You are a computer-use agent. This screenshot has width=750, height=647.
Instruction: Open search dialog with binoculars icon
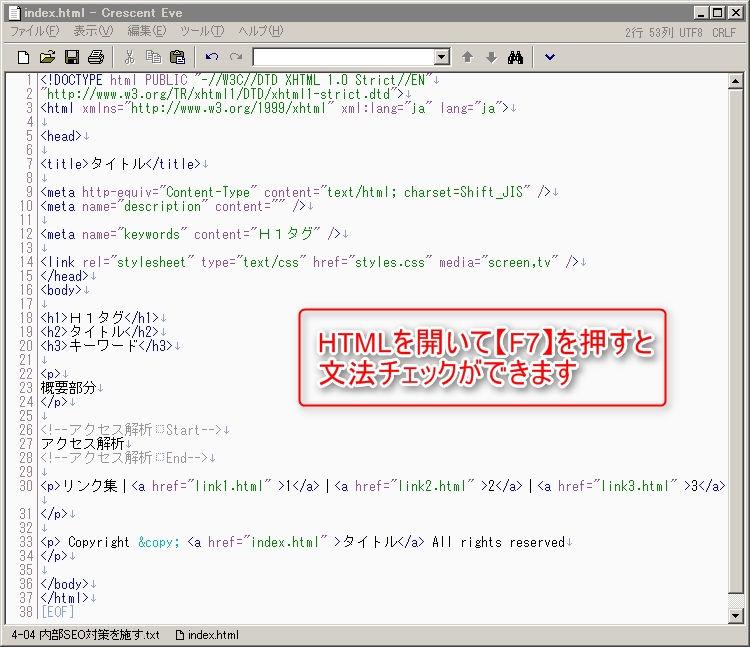tap(515, 57)
